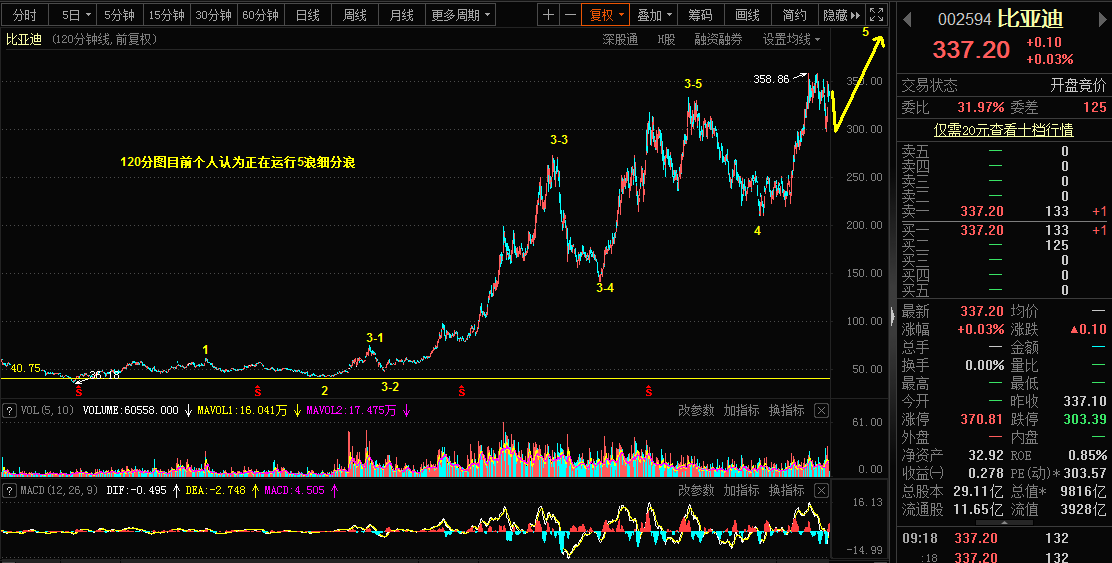This screenshot has width=1112, height=563.
Task: Click the chart title 比亚迪 (120分钟线,前复权)
Action: pyautogui.click(x=82, y=40)
